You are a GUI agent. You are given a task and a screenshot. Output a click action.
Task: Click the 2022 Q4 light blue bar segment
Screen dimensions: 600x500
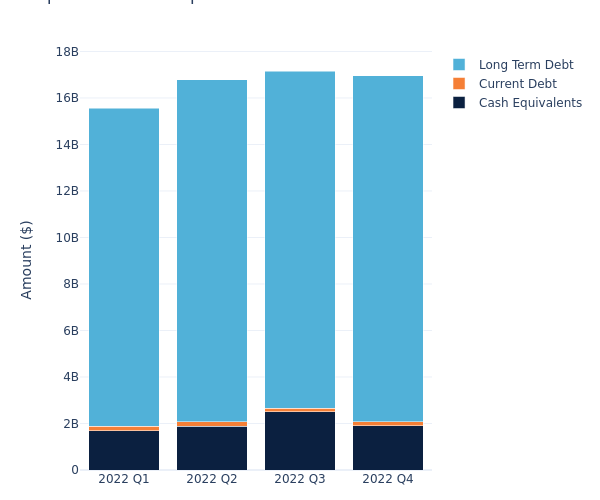pos(388,248)
